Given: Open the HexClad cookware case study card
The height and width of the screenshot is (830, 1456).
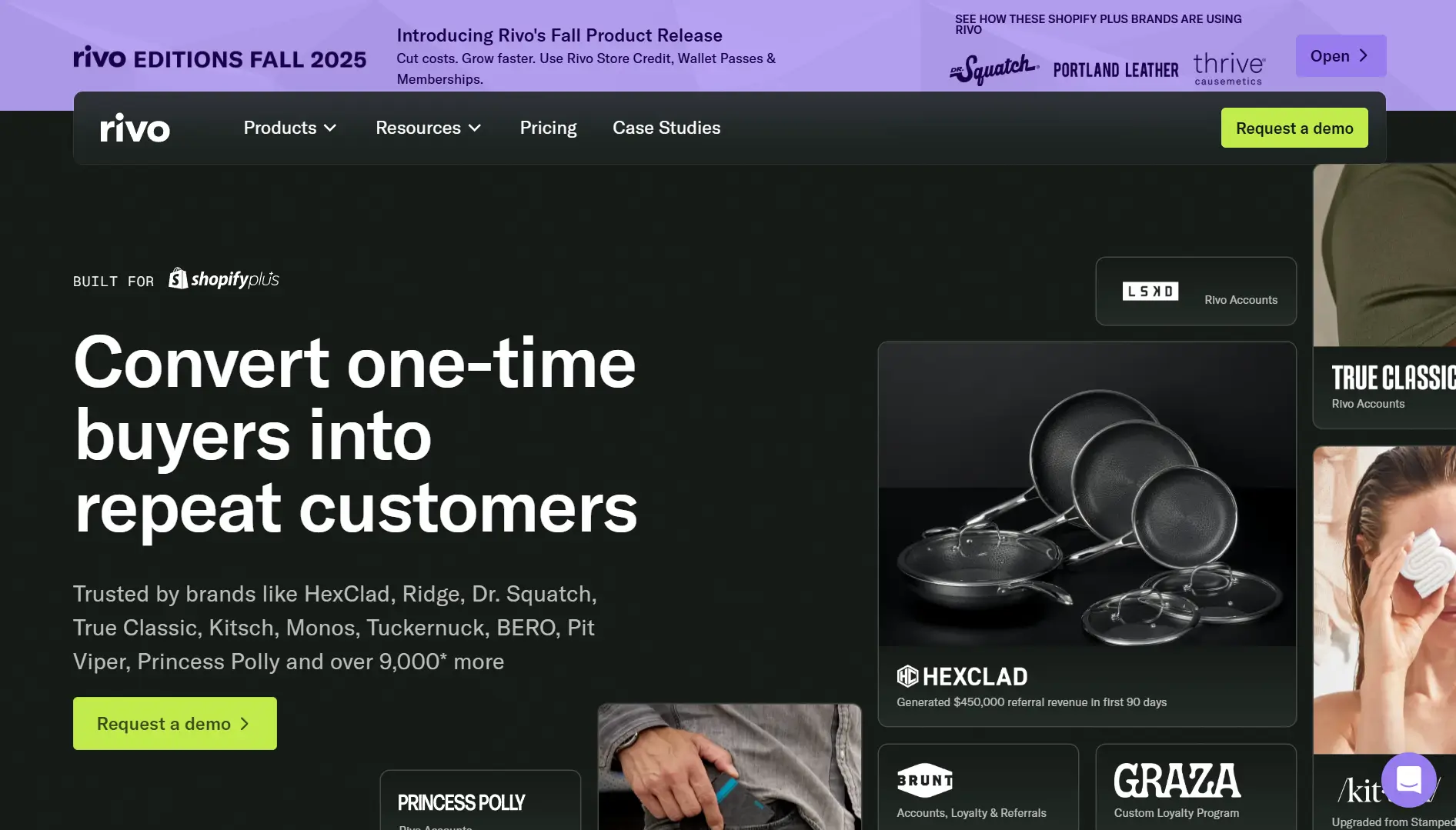Looking at the screenshot, I should pos(1087,534).
